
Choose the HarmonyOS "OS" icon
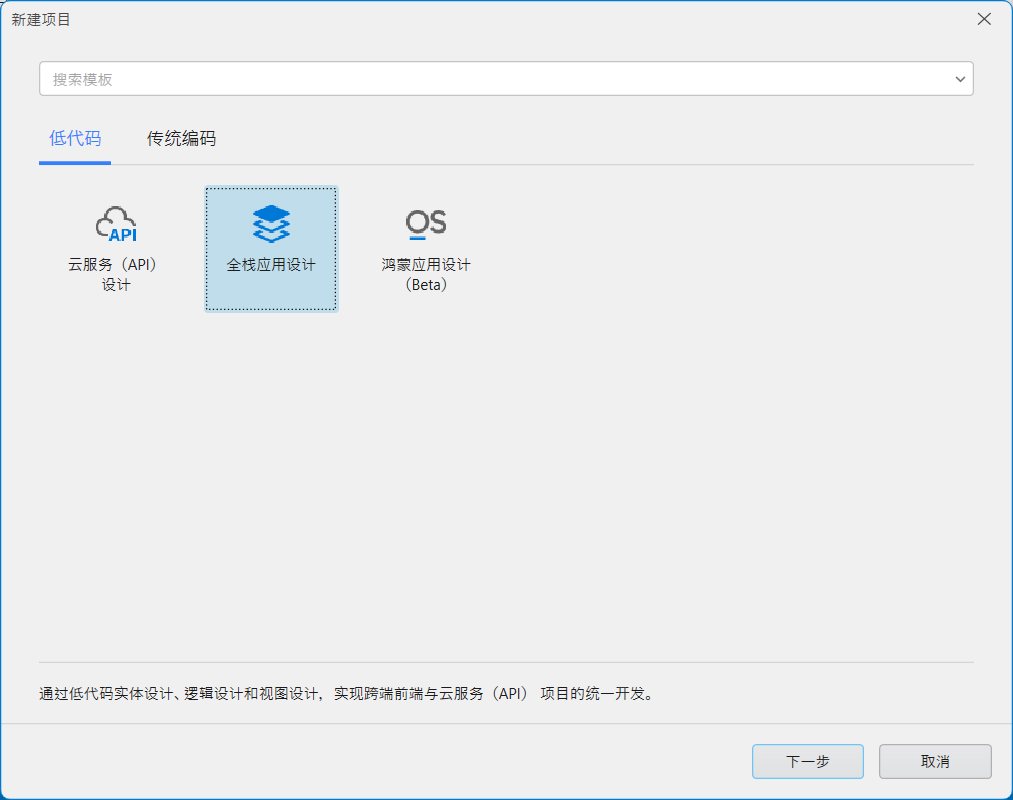426,222
